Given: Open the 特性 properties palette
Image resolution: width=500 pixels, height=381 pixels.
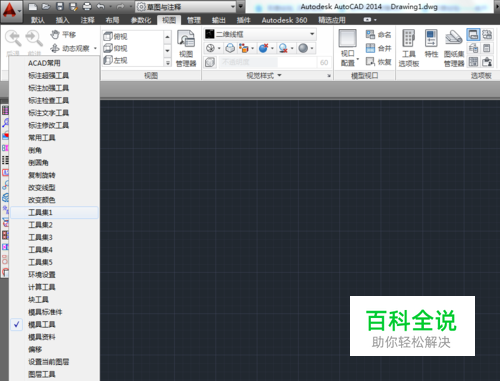Looking at the screenshot, I should pyautogui.click(x=431, y=43).
